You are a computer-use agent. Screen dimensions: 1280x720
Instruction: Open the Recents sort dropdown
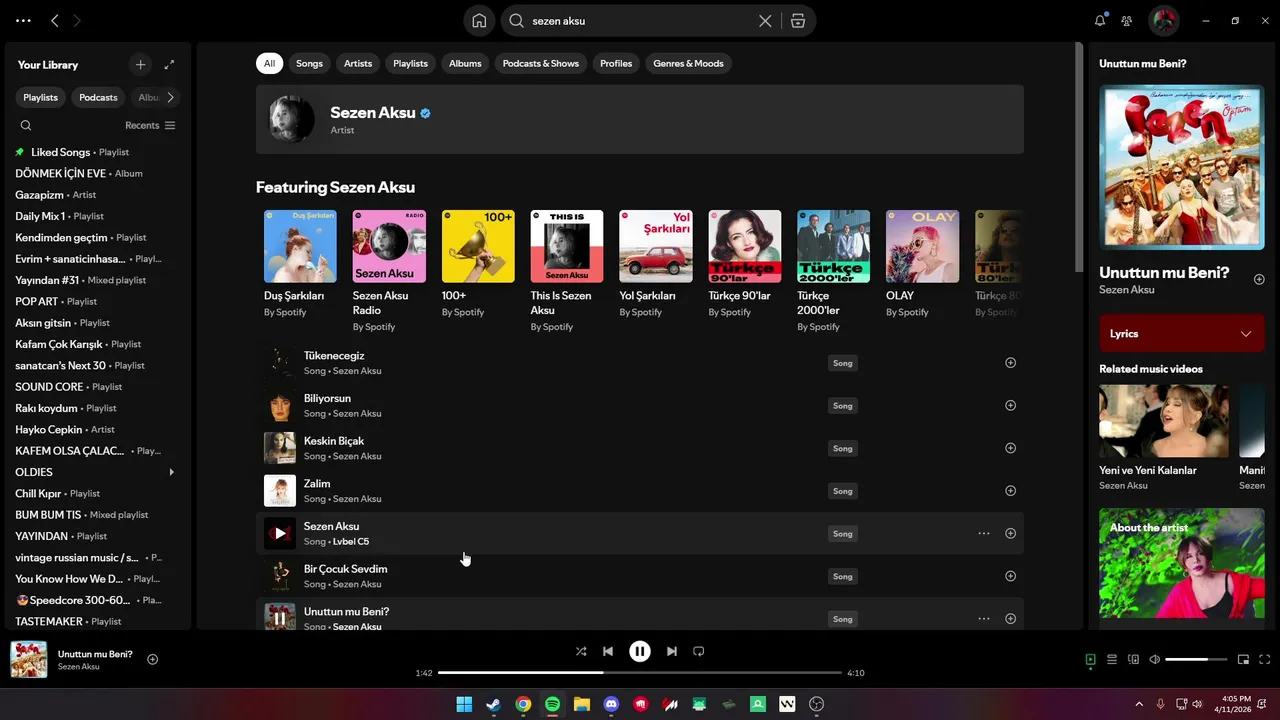[x=150, y=125]
